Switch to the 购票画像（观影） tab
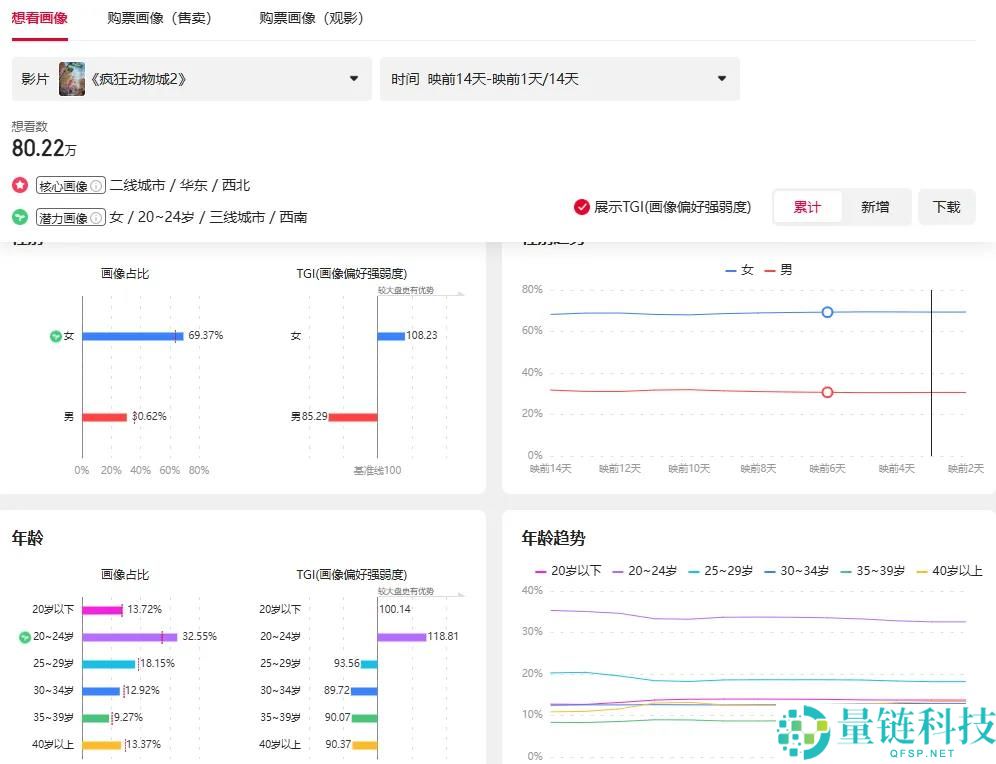 (311, 17)
